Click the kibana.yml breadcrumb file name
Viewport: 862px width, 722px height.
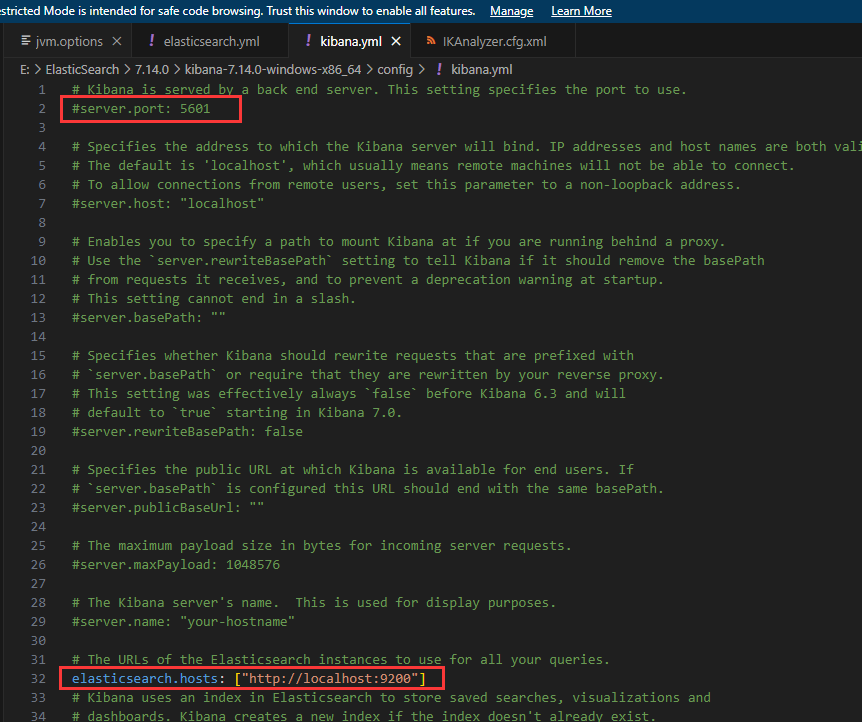482,70
